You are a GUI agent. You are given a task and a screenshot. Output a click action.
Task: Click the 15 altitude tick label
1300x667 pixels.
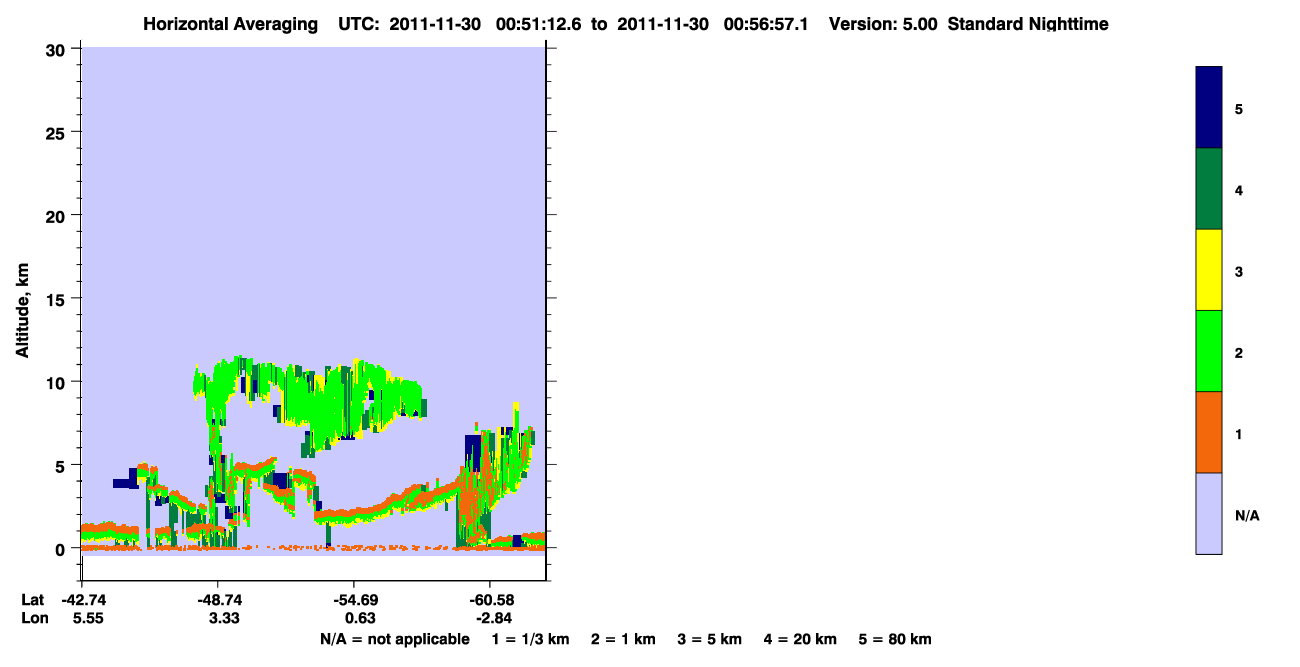57,299
